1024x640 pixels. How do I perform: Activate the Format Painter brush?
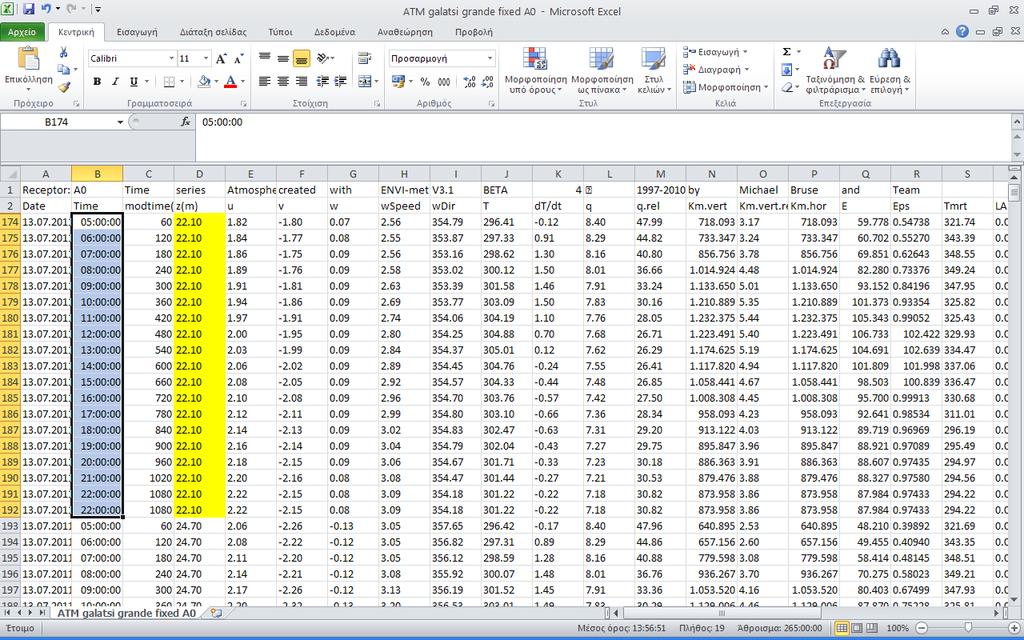(63, 86)
